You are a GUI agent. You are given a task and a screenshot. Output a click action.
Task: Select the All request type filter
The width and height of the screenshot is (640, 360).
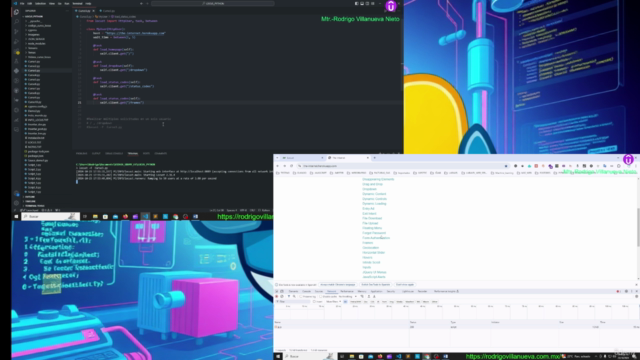[x=345, y=302]
